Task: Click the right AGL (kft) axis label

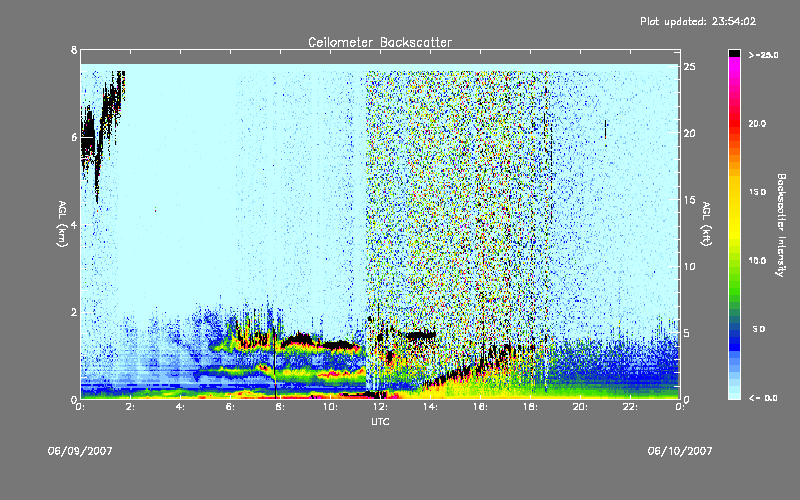Action: click(706, 224)
